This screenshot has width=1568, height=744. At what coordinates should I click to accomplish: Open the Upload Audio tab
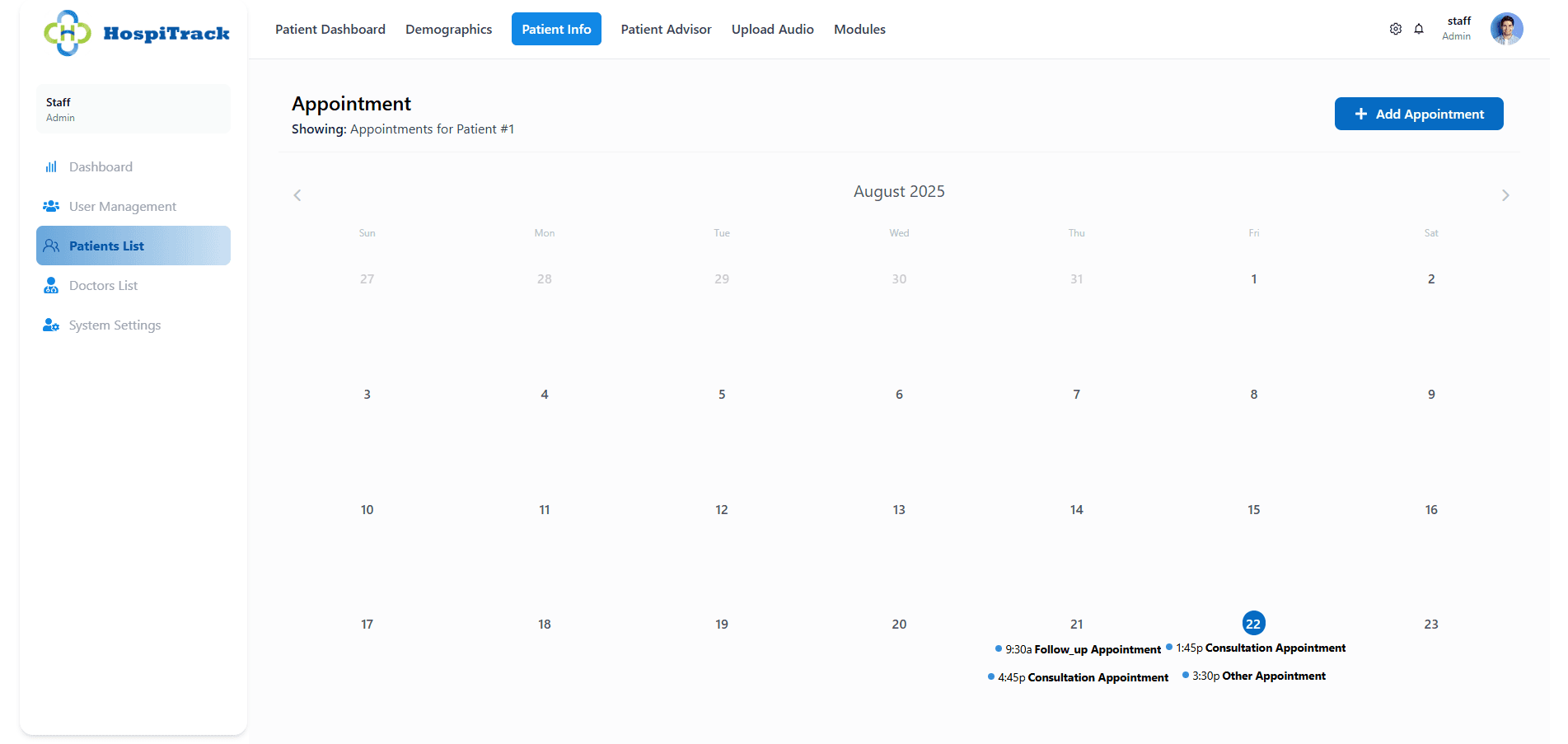coord(772,30)
